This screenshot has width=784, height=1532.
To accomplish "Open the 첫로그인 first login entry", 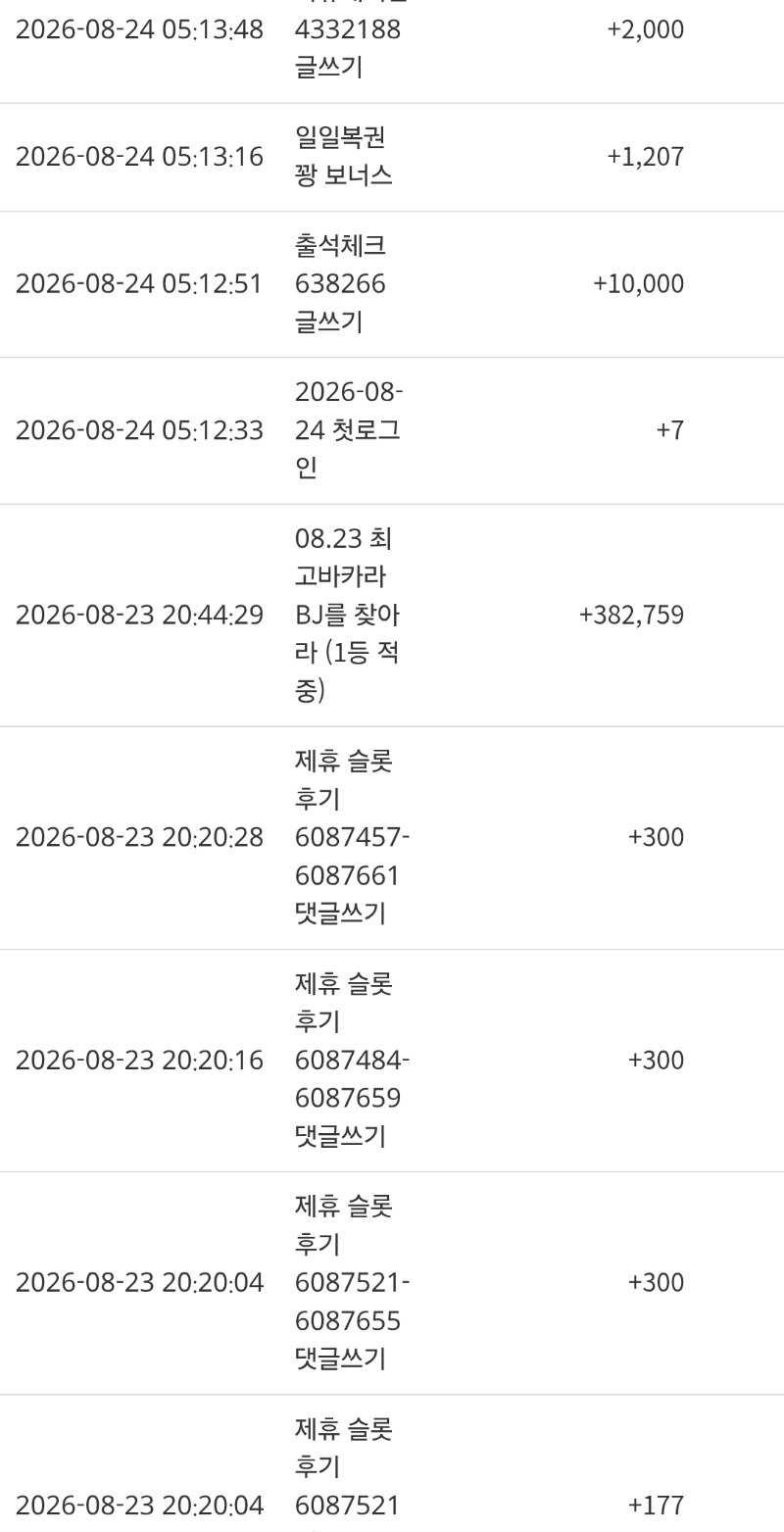I will pos(349,430).
